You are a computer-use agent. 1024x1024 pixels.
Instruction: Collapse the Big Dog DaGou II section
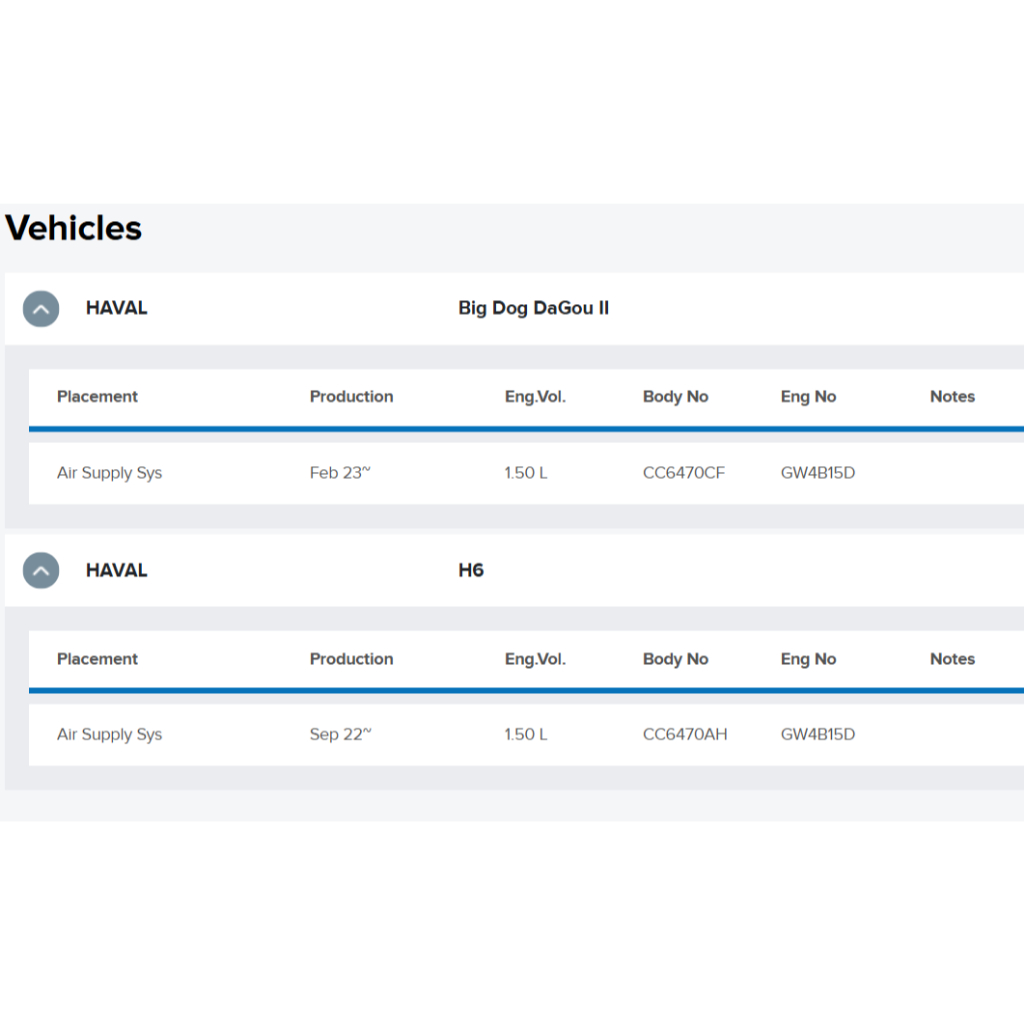41,309
